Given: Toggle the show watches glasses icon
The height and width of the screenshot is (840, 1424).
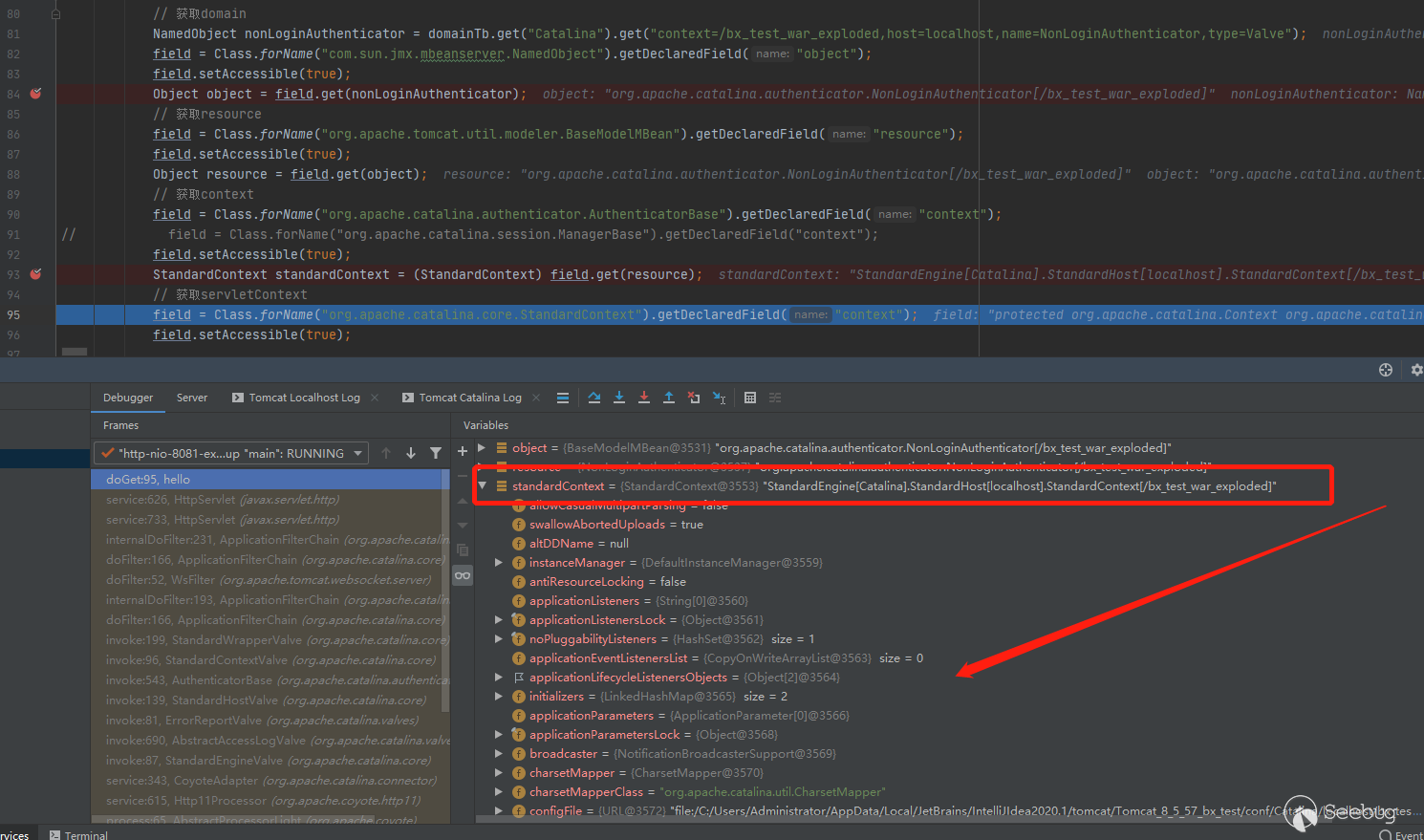Looking at the screenshot, I should pos(463,575).
